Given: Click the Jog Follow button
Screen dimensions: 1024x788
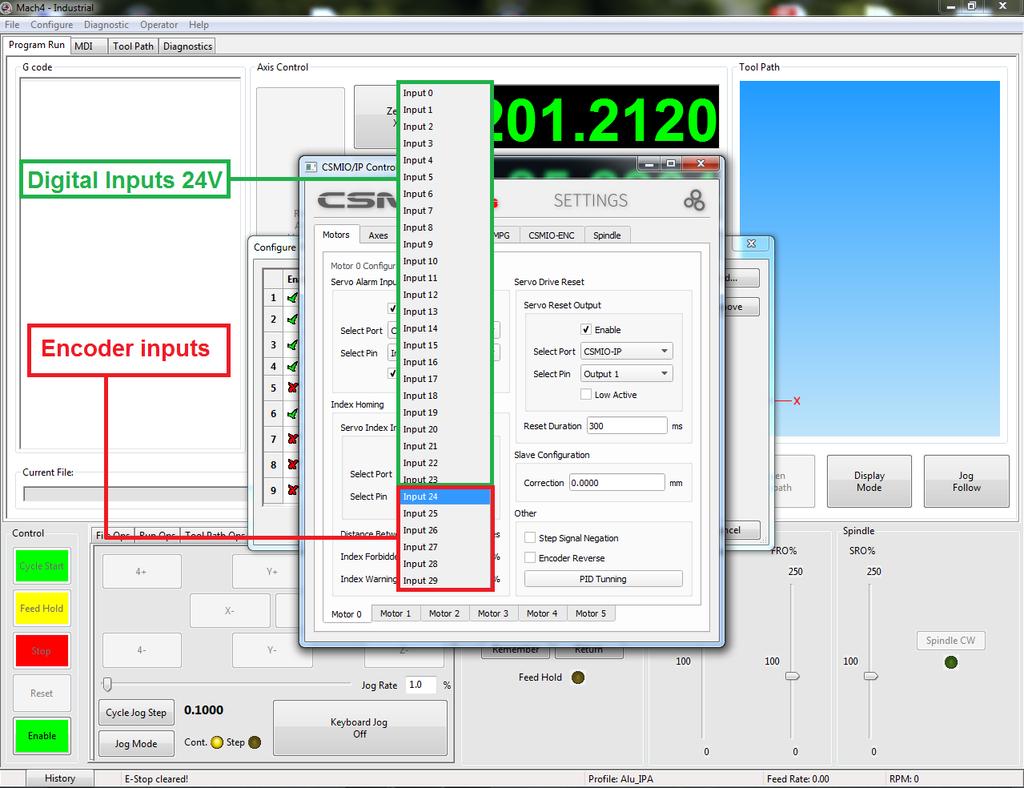Looking at the screenshot, I should [x=967, y=481].
